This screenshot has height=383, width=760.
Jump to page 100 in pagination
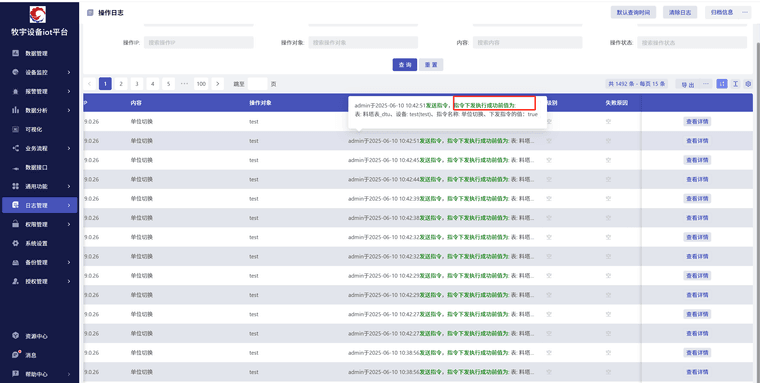click(x=201, y=84)
